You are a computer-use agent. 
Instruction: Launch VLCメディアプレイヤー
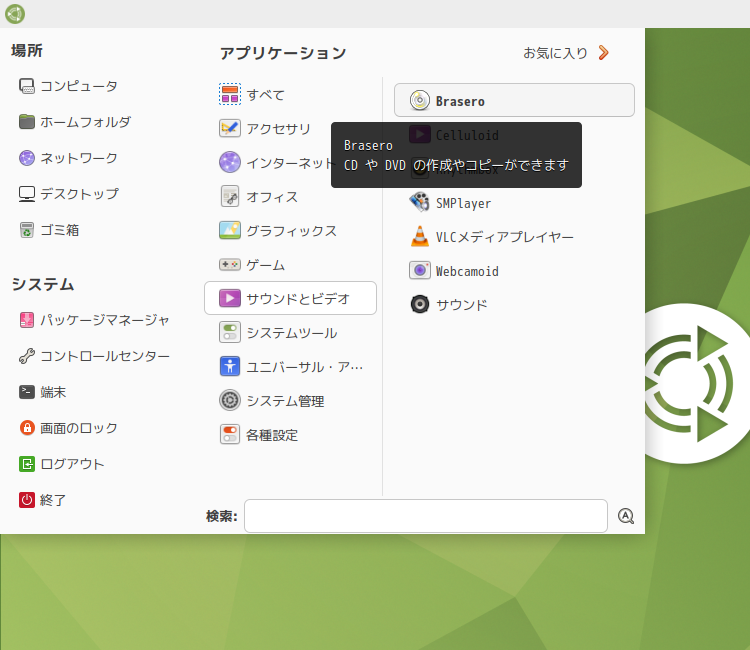pos(514,237)
